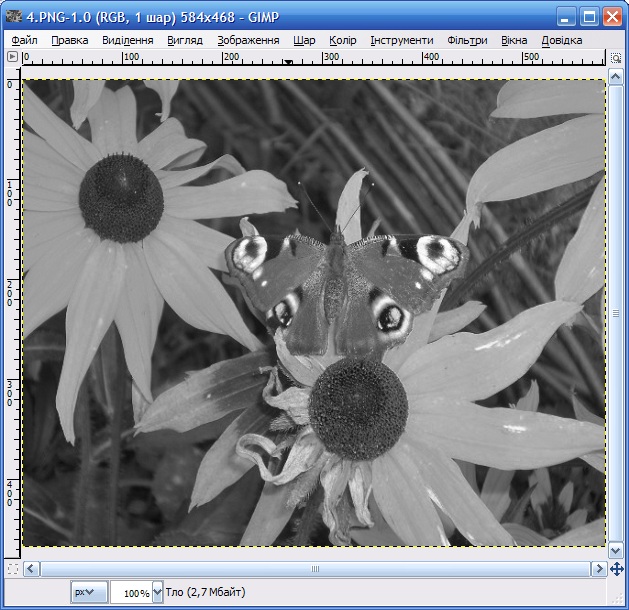Viewport: 629px width, 610px height.
Task: Open the Зображення menu
Action: [248, 40]
